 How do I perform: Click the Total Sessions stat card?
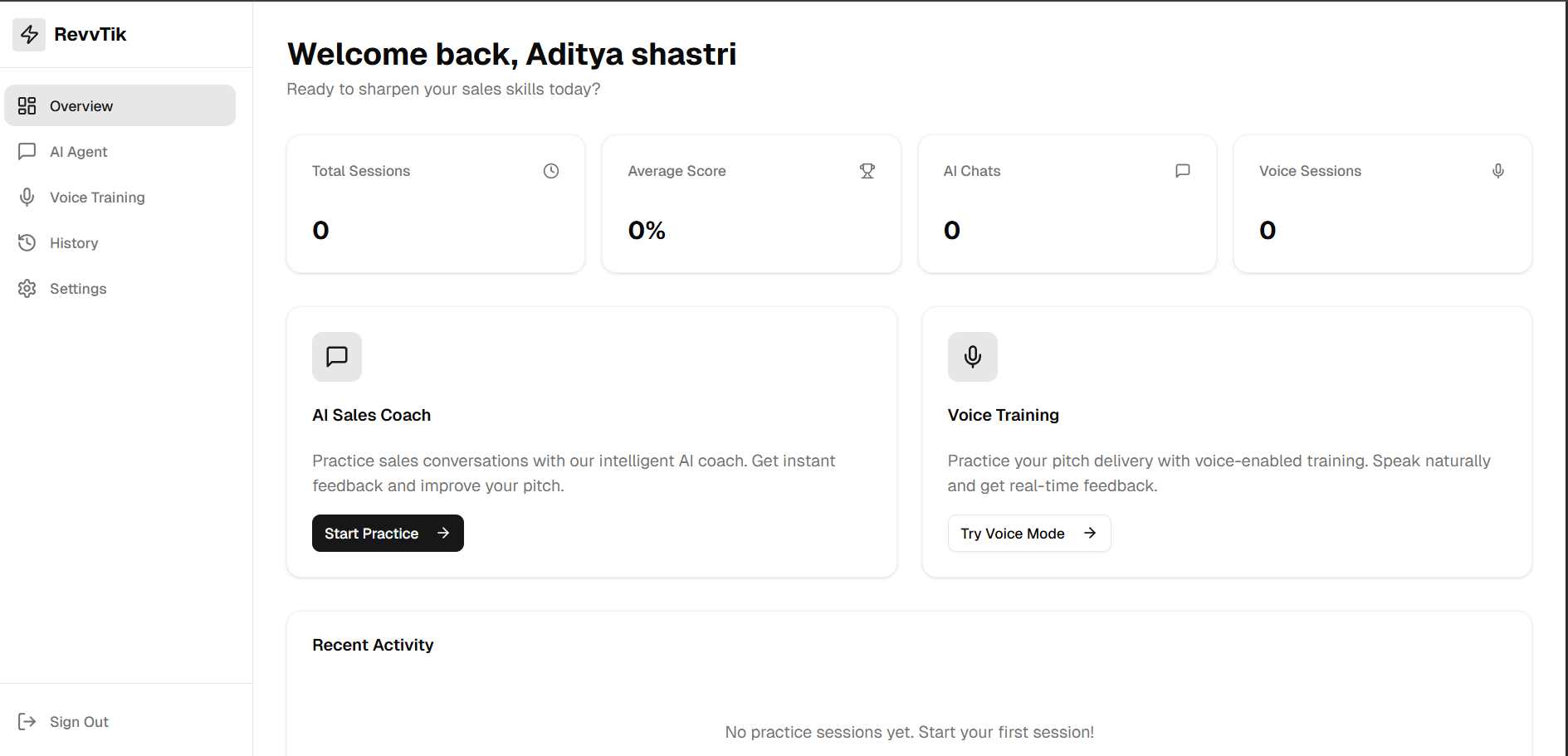pyautogui.click(x=436, y=204)
